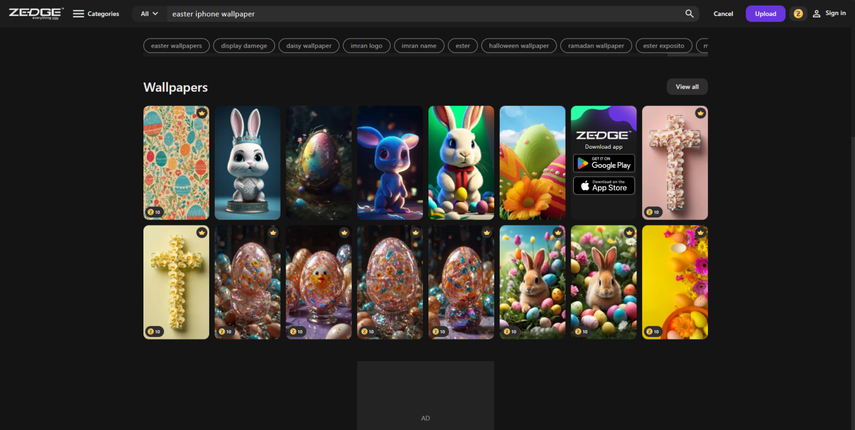This screenshot has height=430, width=855.
Task: Get the app on Google Play
Action: (604, 163)
